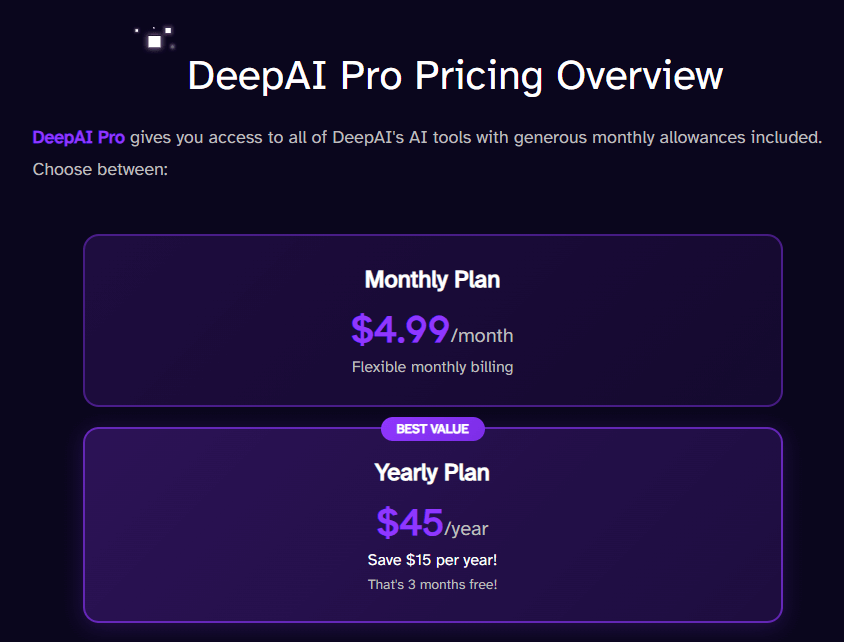Click the word Pricing in the heading

pyautogui.click(x=479, y=77)
